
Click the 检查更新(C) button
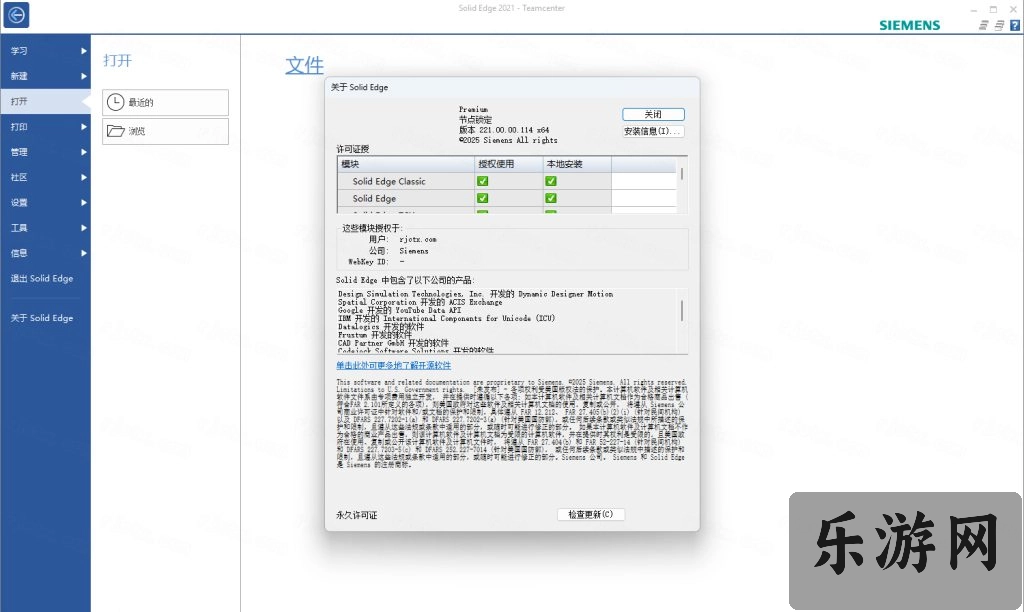(590, 515)
